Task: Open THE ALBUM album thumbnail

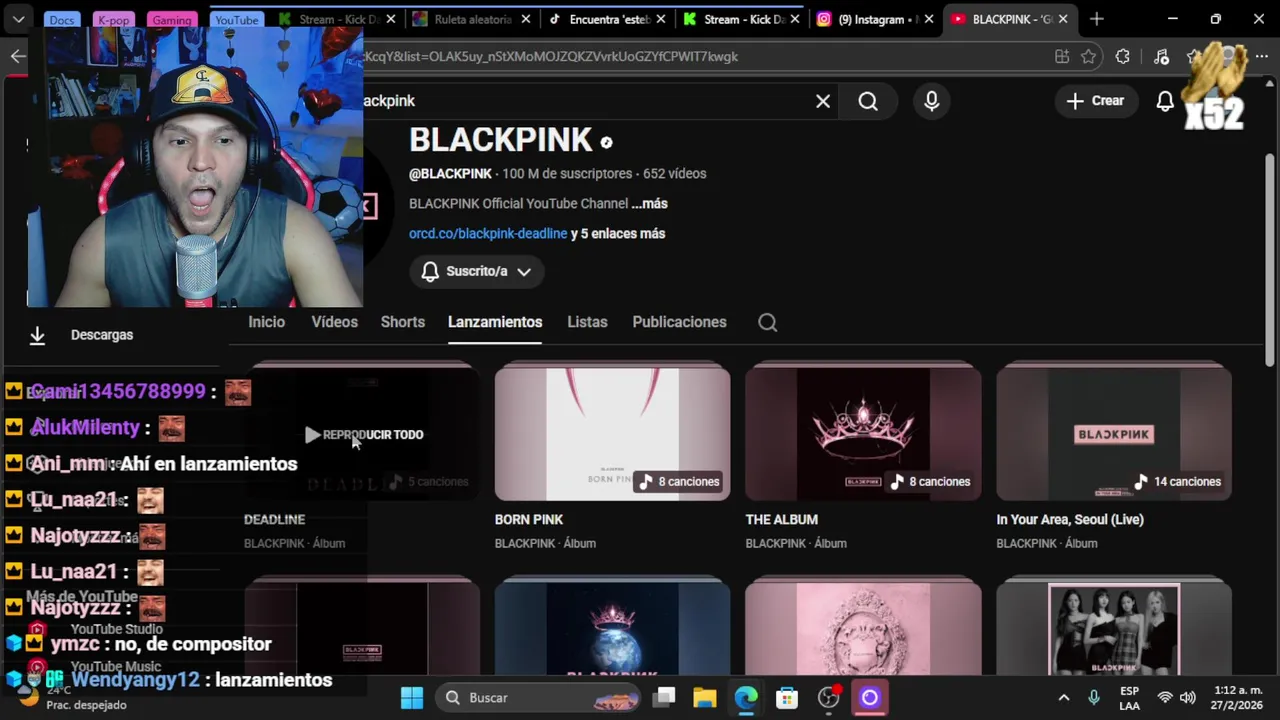Action: (863, 433)
